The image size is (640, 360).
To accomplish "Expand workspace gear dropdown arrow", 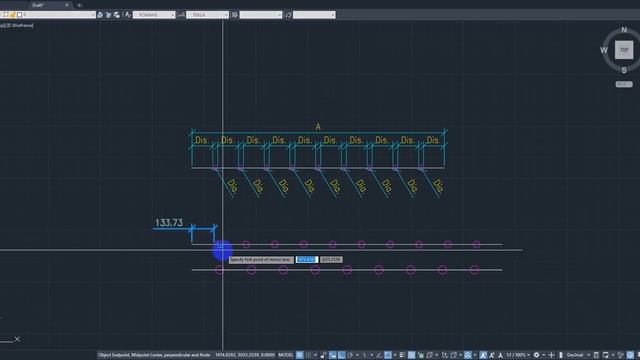I will pos(543,355).
